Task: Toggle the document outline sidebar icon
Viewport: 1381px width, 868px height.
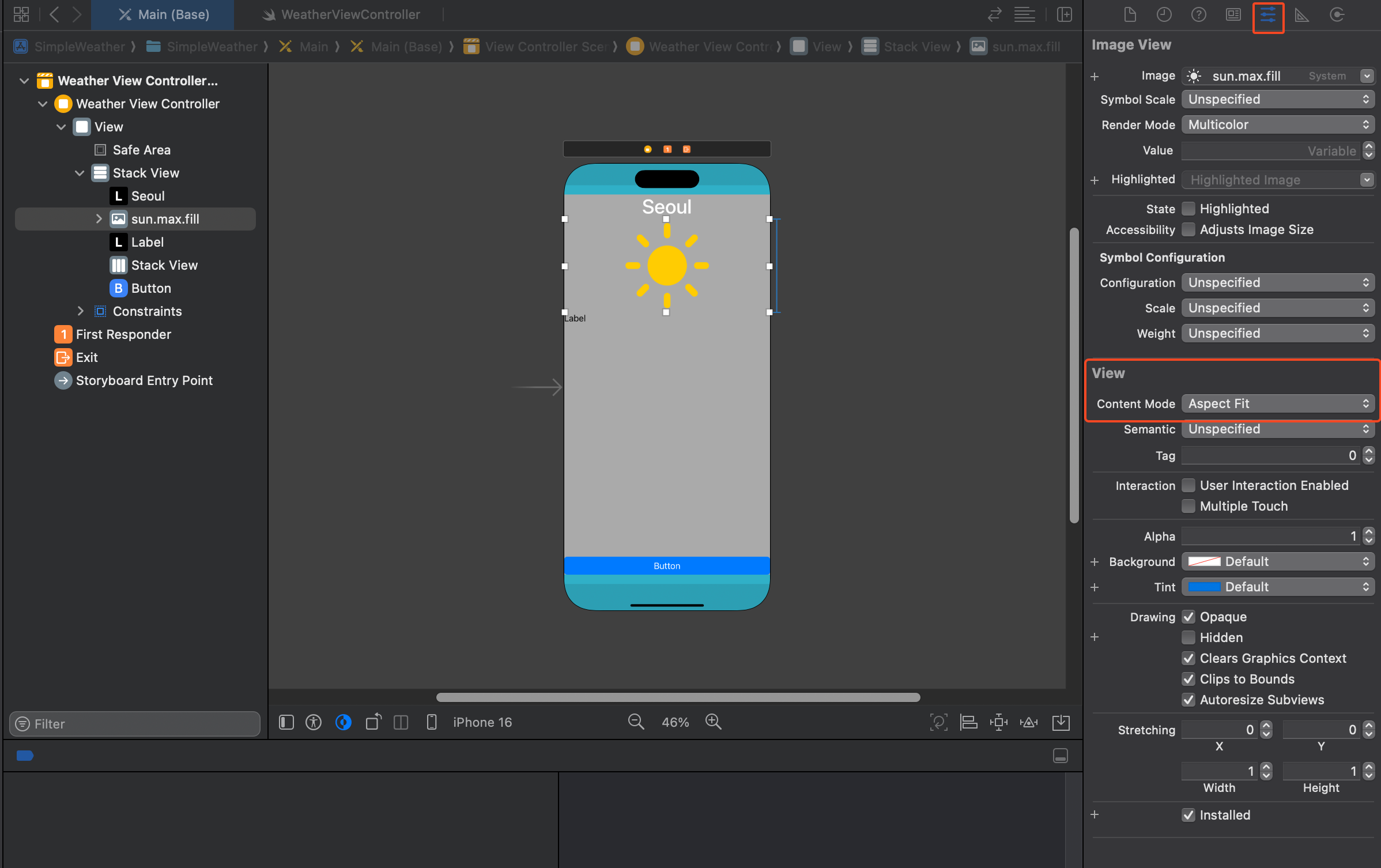Action: (286, 722)
